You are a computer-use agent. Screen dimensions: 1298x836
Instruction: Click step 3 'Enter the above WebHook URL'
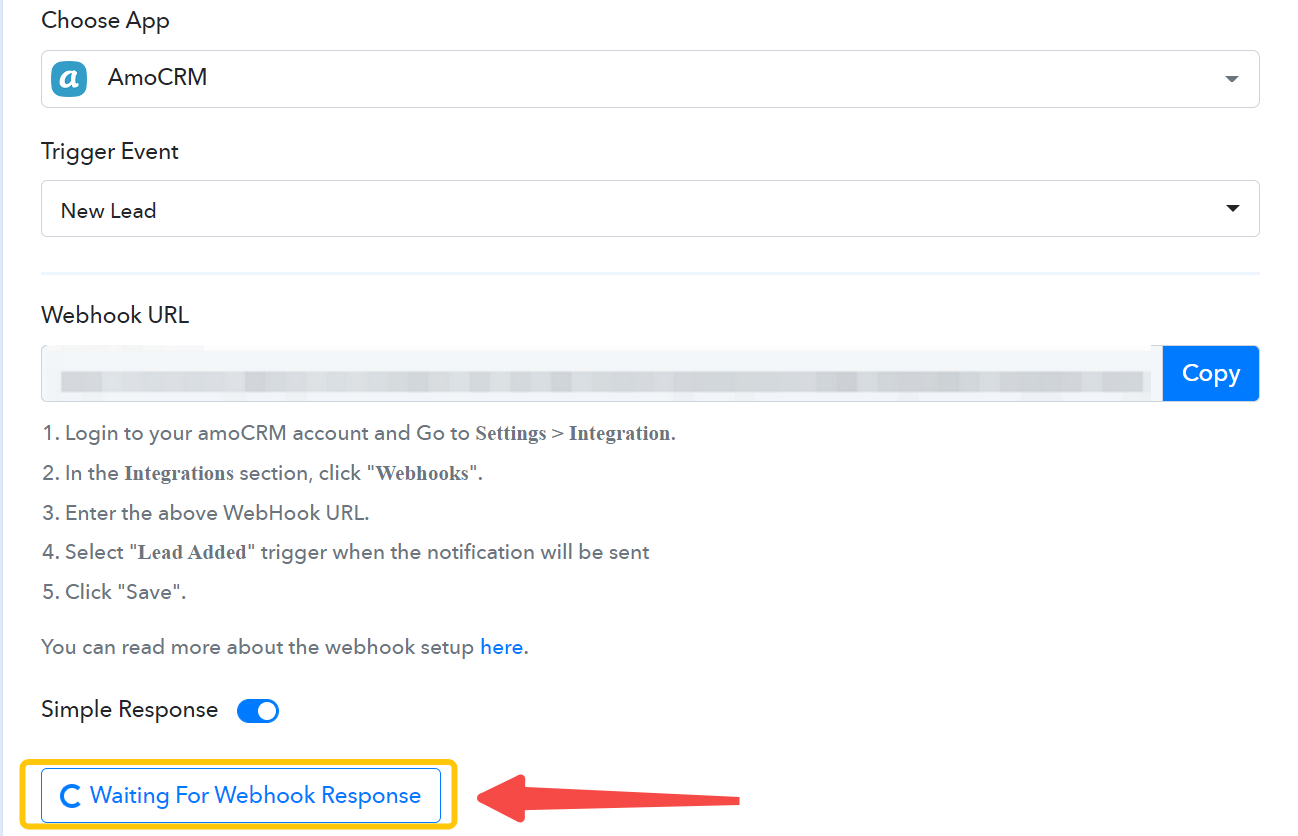pyautogui.click(x=205, y=513)
